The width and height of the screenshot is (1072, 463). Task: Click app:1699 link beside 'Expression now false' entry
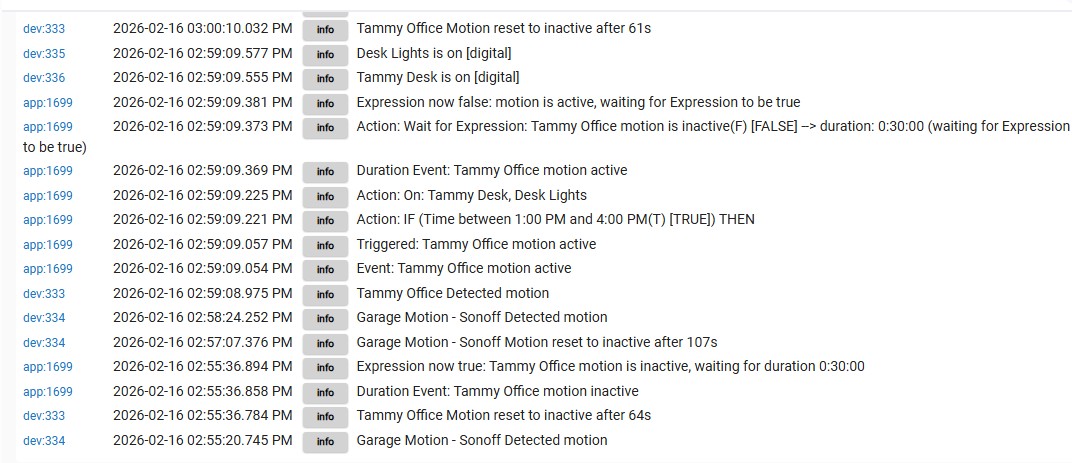click(x=48, y=103)
